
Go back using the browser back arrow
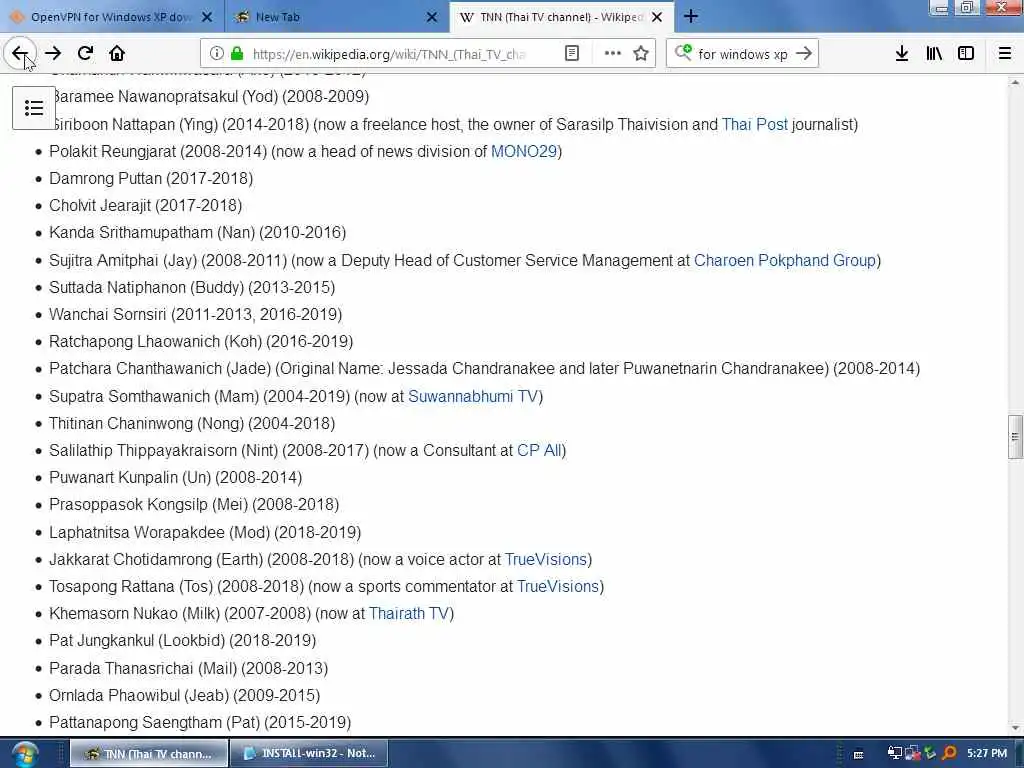(x=20, y=54)
